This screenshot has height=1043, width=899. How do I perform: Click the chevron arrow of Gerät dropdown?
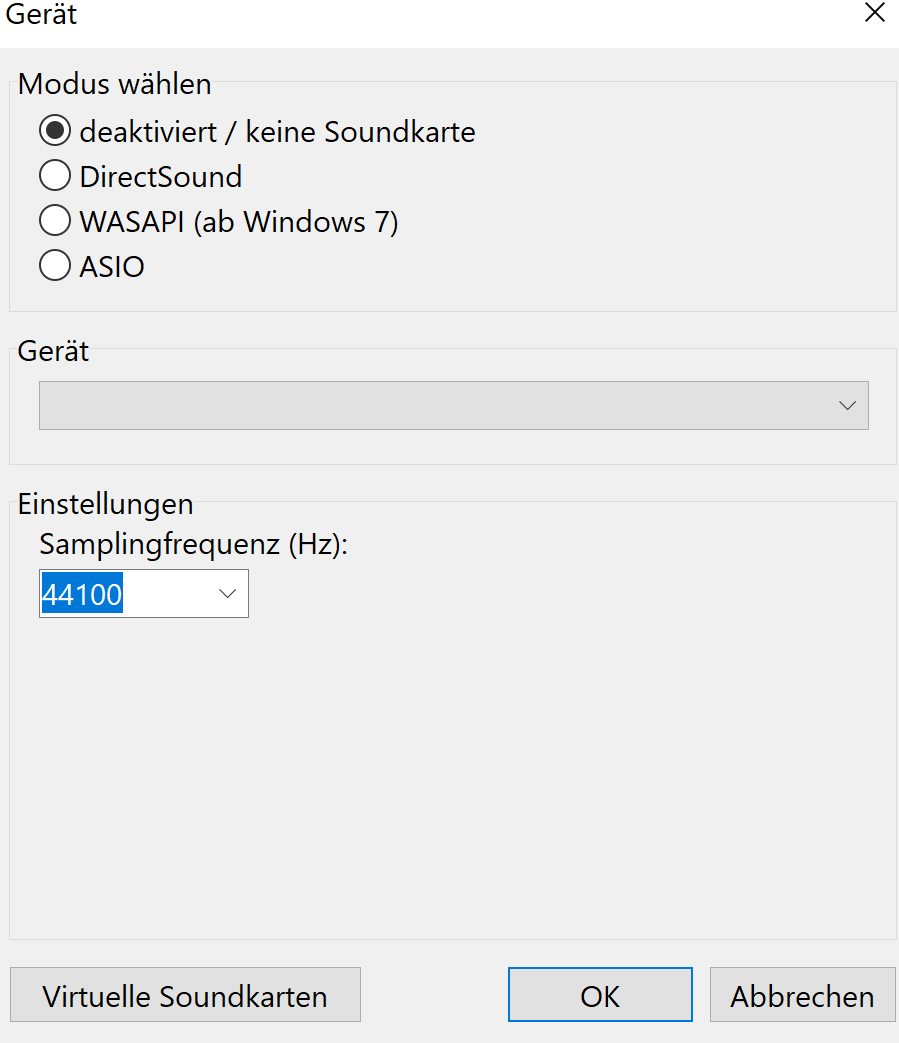[x=847, y=405]
